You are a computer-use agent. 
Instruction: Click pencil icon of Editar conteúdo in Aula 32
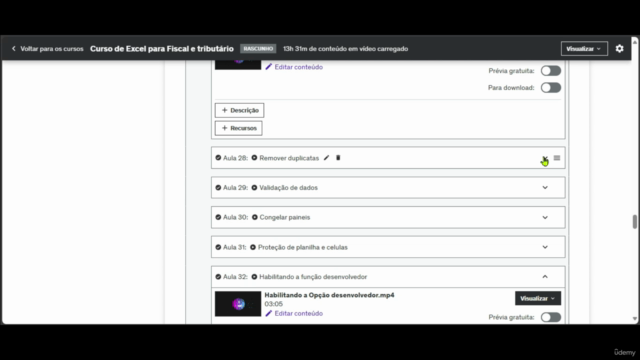click(268, 313)
